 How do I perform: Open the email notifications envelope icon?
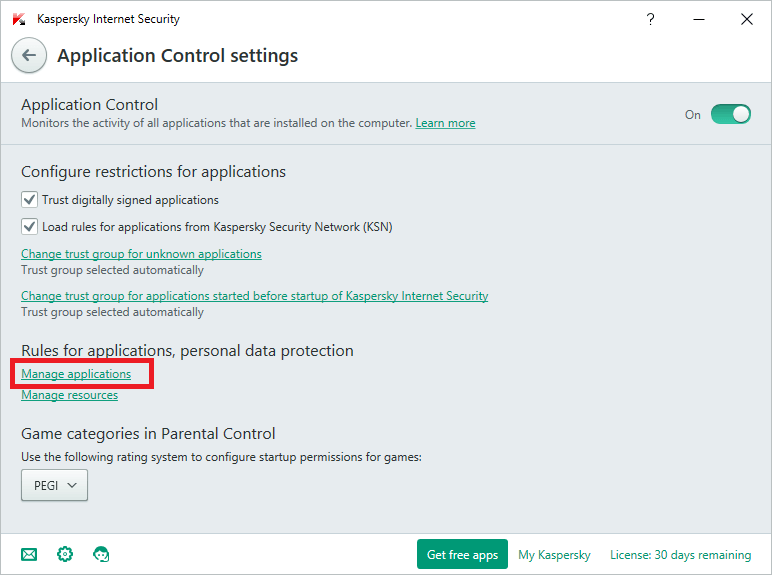point(29,554)
